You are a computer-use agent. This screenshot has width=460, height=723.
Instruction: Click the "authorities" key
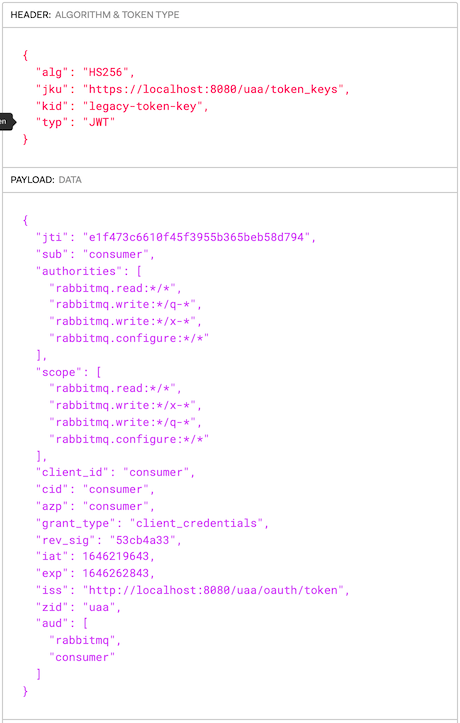click(78, 271)
